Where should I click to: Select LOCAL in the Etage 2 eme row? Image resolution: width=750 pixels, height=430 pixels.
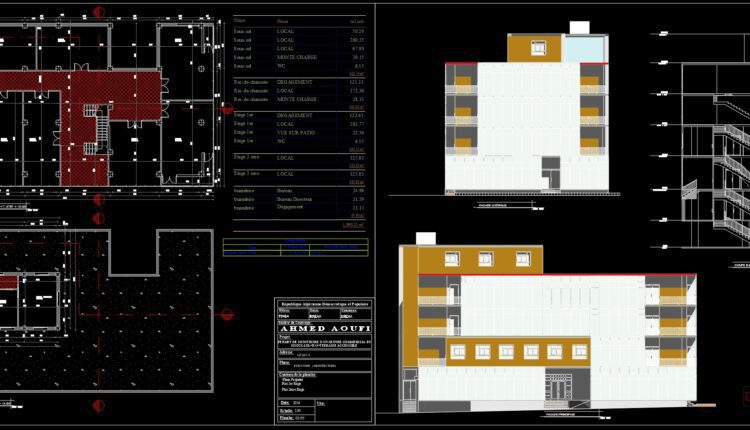[285, 158]
